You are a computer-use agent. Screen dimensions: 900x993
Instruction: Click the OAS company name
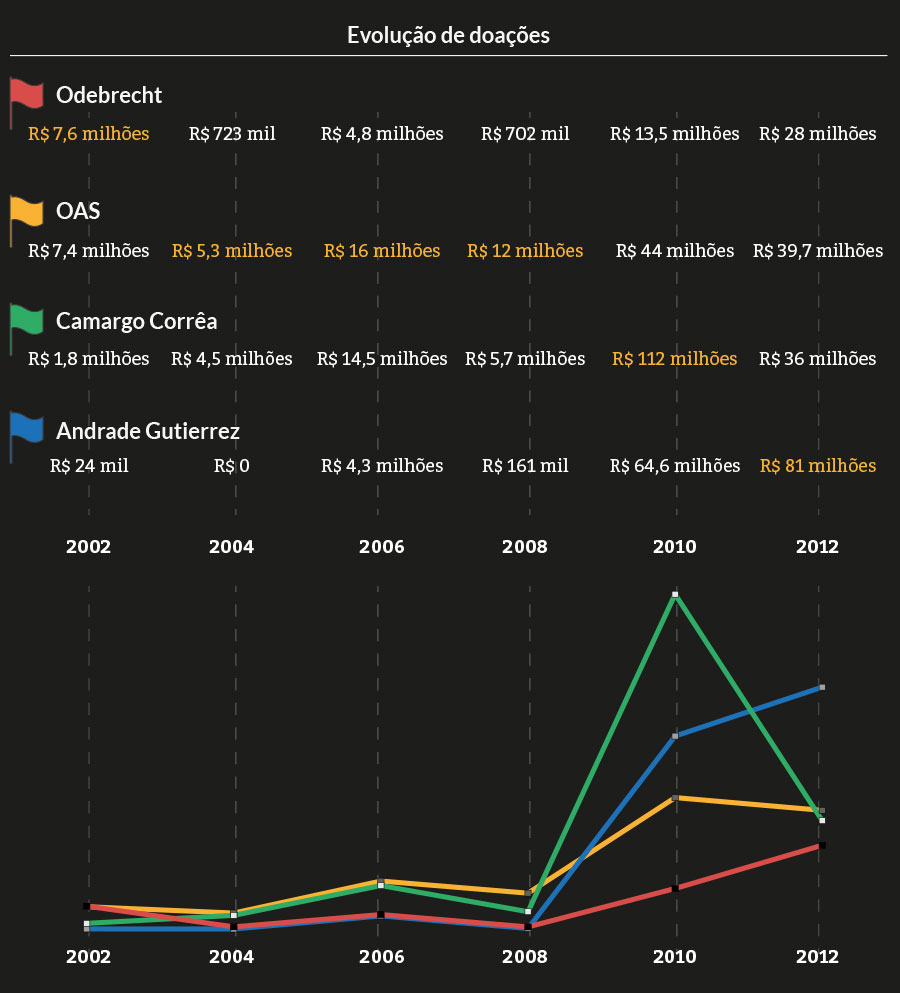pyautogui.click(x=78, y=211)
